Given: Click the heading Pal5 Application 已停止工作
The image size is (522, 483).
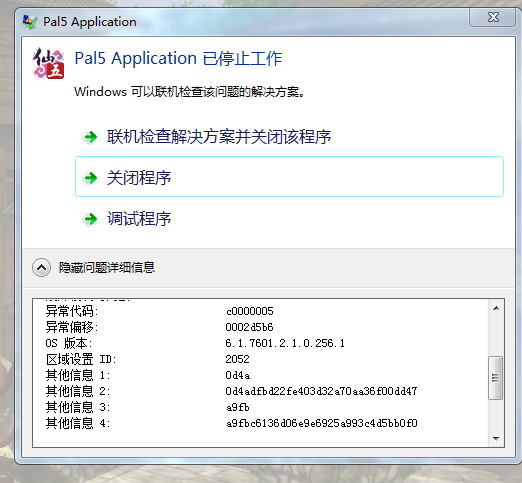Looking at the screenshot, I should tap(178, 59).
